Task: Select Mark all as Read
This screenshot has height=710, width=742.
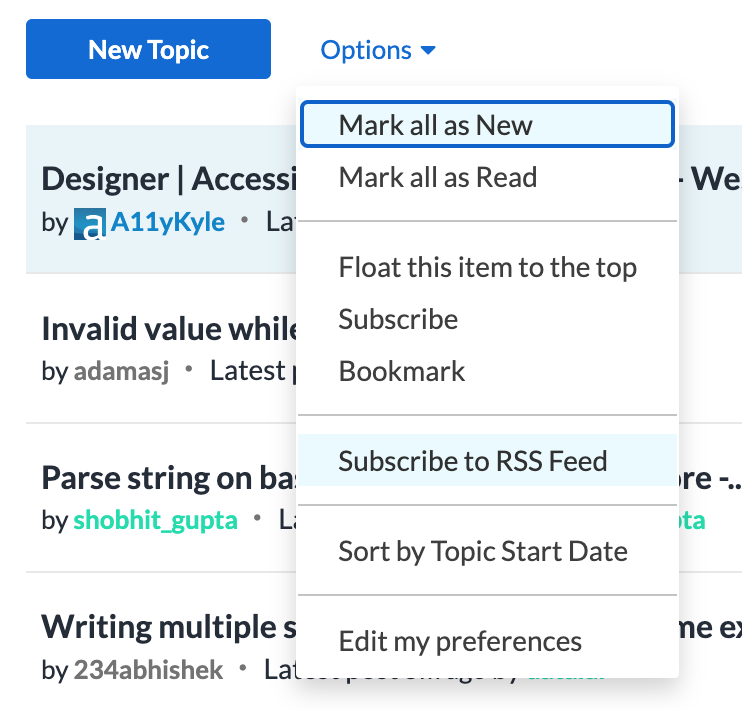Action: click(438, 178)
